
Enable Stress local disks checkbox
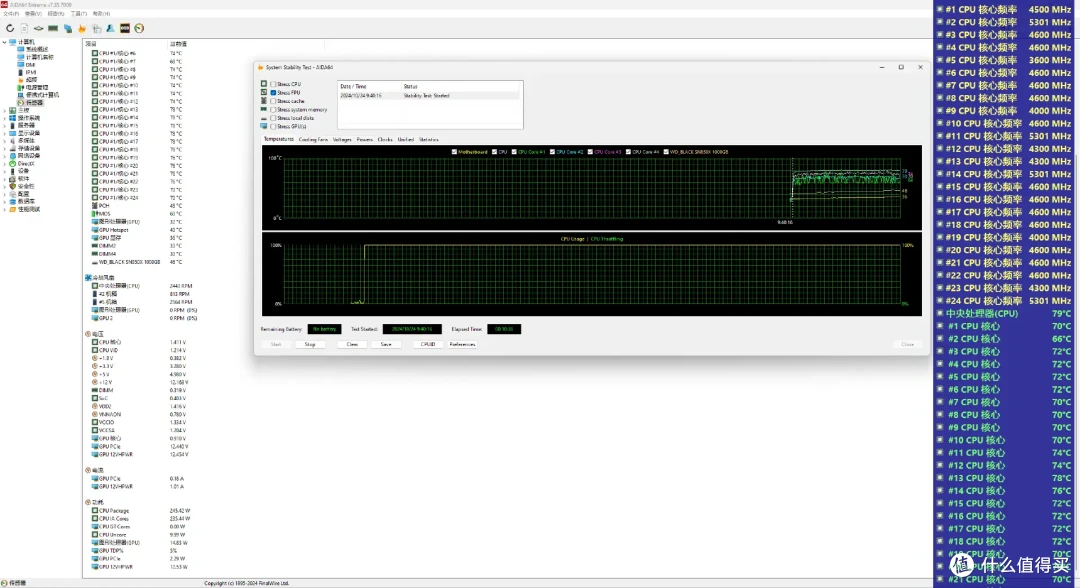tap(273, 118)
